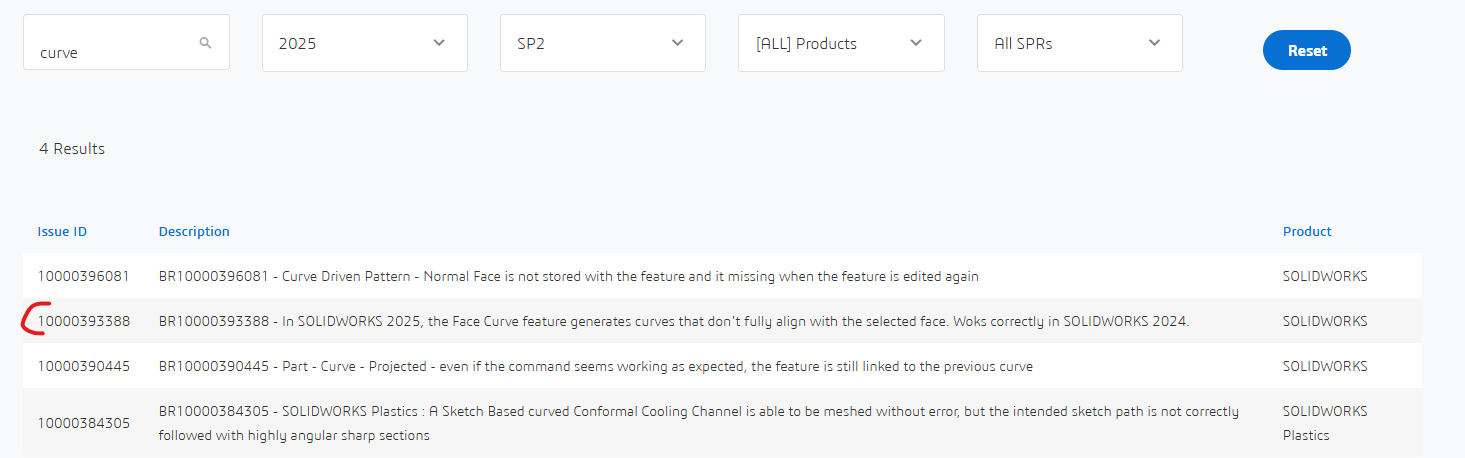This screenshot has height=458, width=1465.
Task: Expand the [ALL] Products filter
Action: [841, 43]
